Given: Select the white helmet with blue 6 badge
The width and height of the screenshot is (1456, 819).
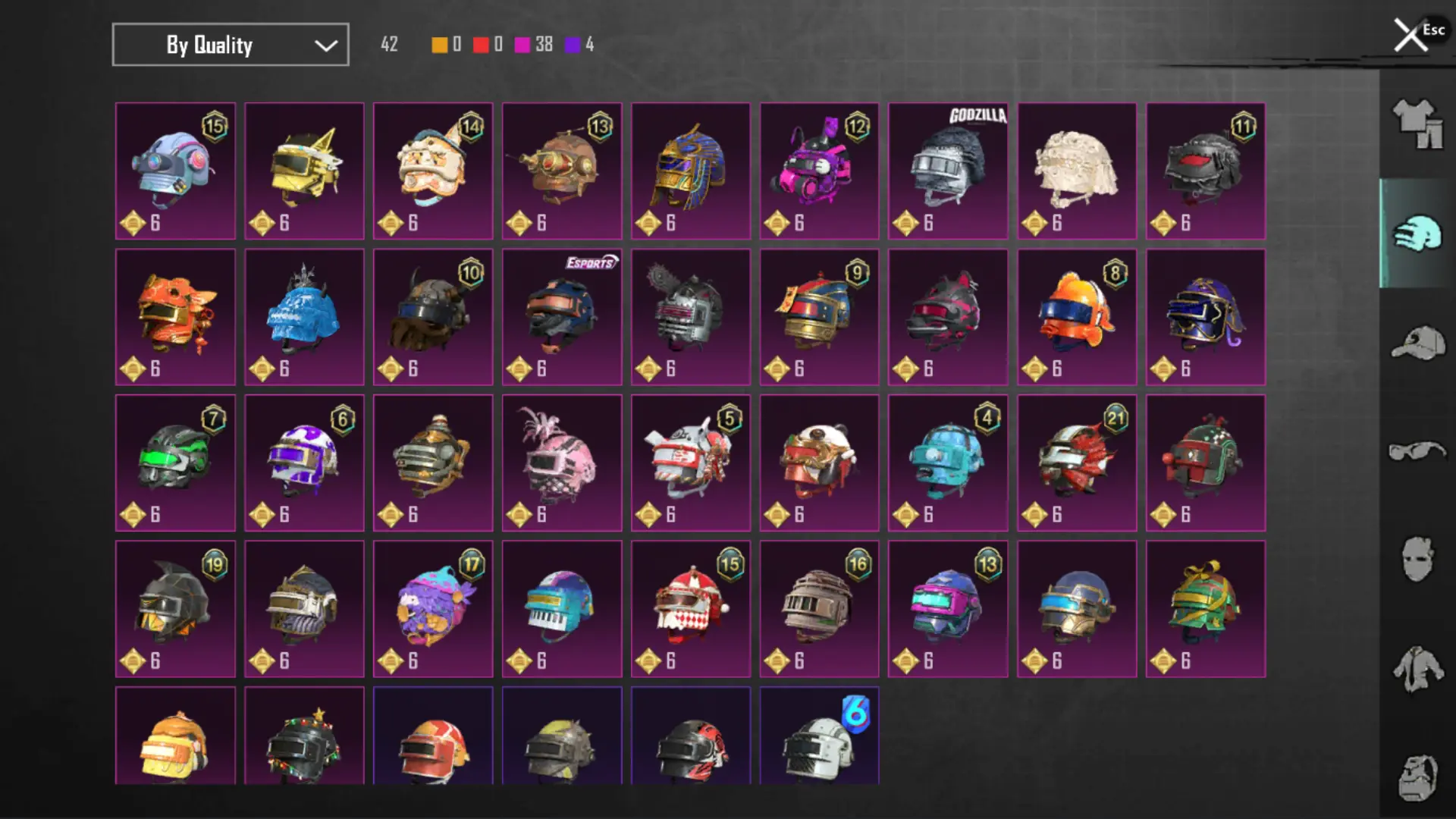Looking at the screenshot, I should pyautogui.click(x=820, y=736).
